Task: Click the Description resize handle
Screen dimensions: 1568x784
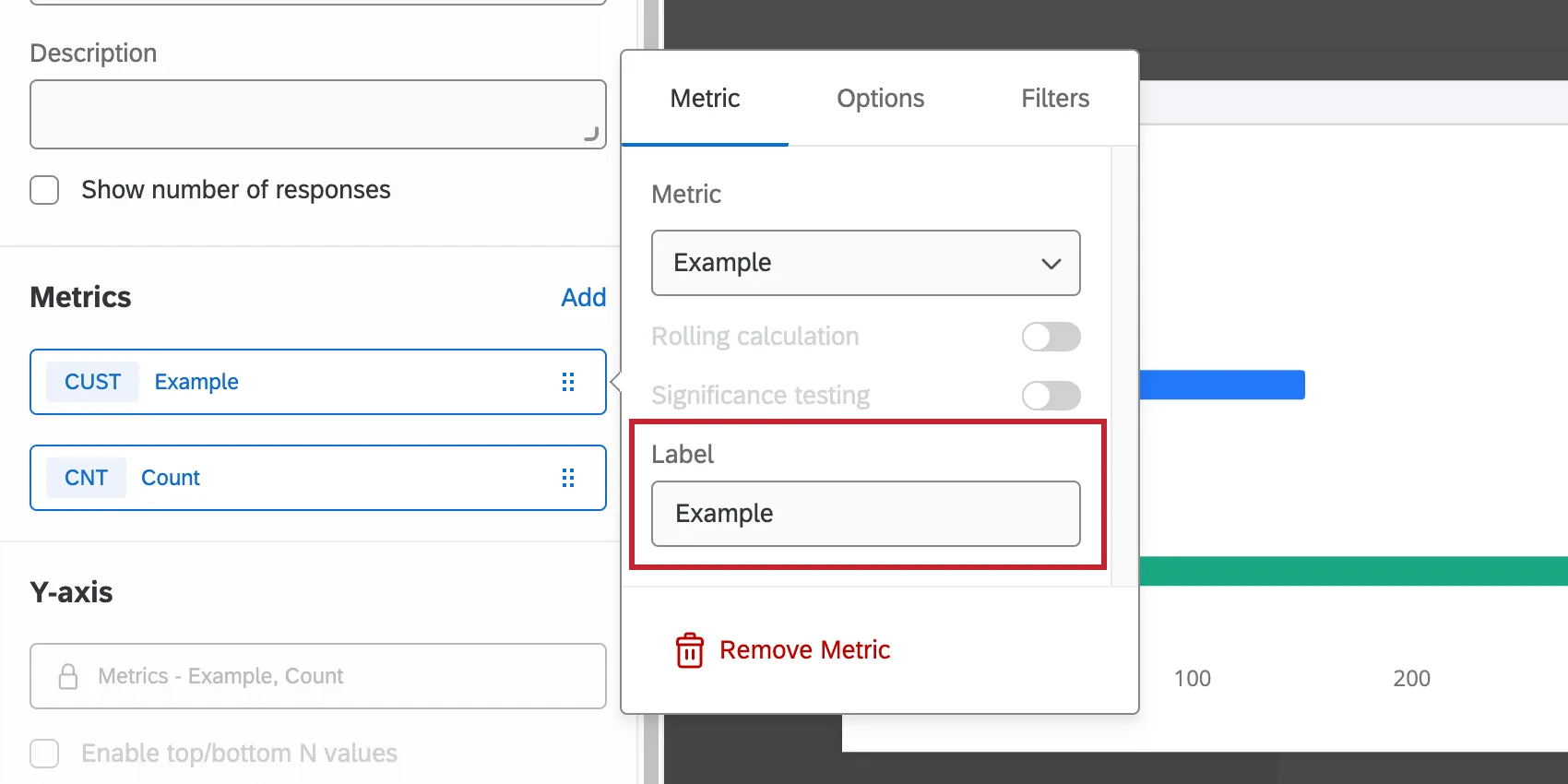Action: [591, 135]
